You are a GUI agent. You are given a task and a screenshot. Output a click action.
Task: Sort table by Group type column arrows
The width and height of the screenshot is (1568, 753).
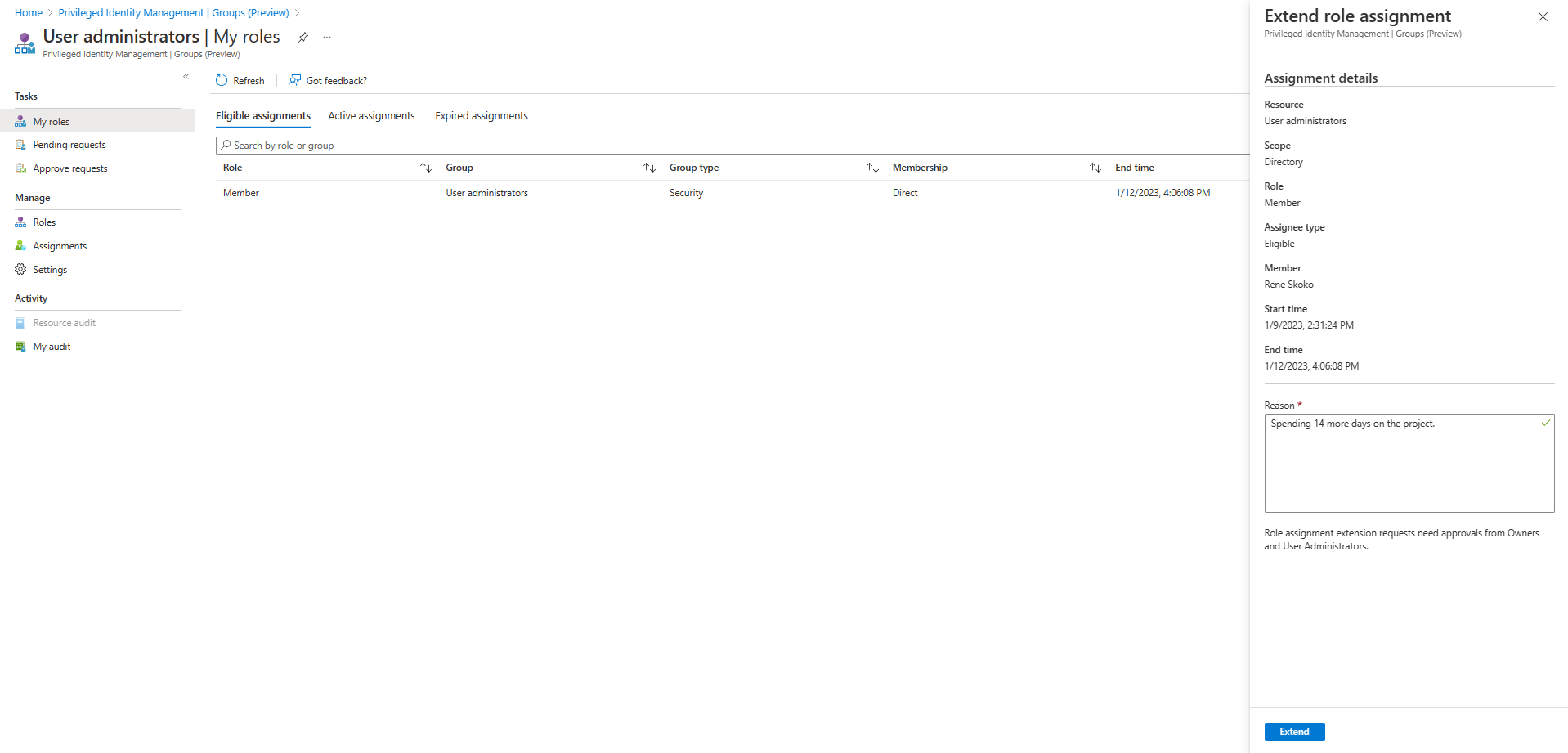pos(873,168)
